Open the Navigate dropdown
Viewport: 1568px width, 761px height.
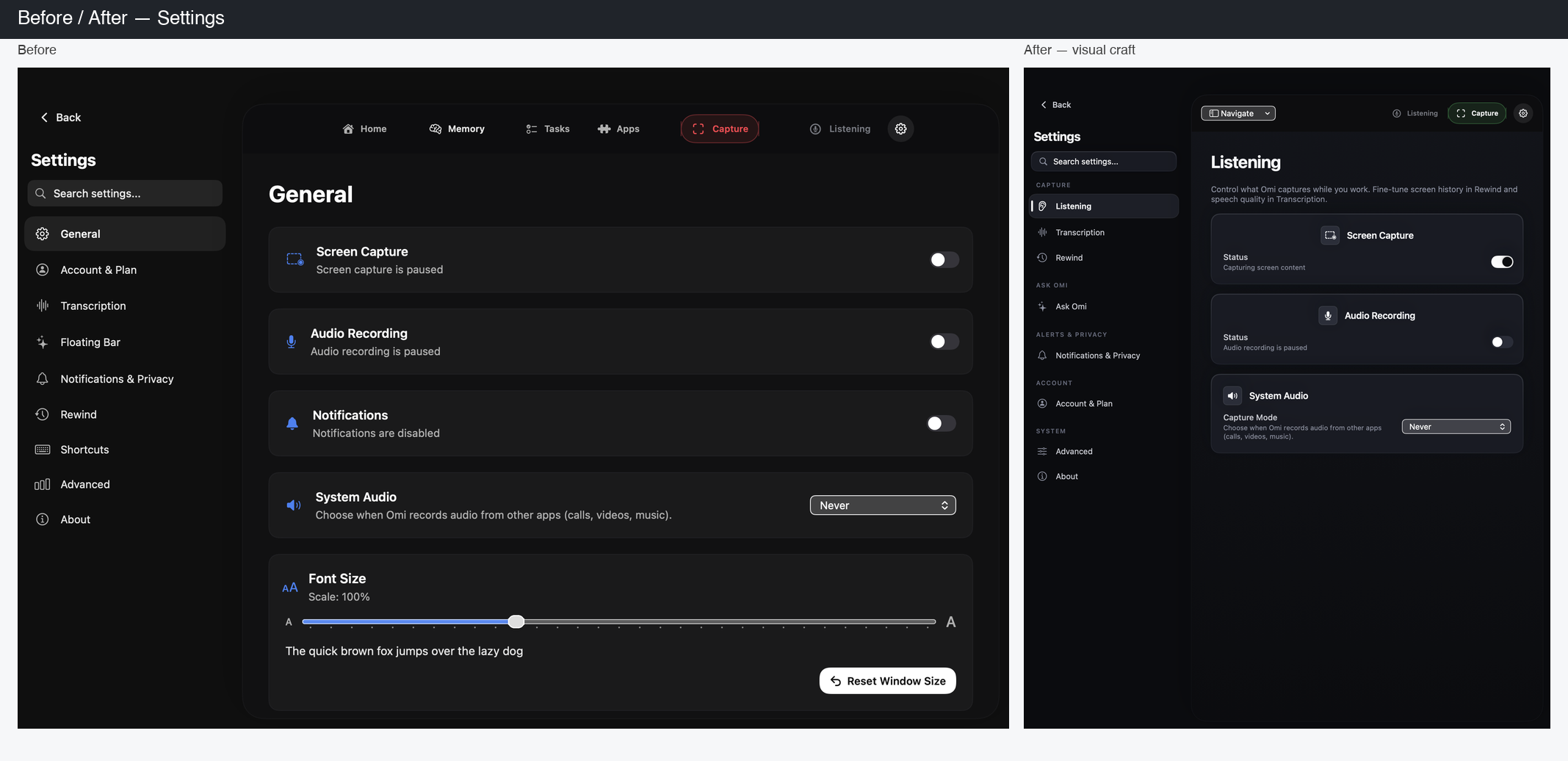(1238, 113)
